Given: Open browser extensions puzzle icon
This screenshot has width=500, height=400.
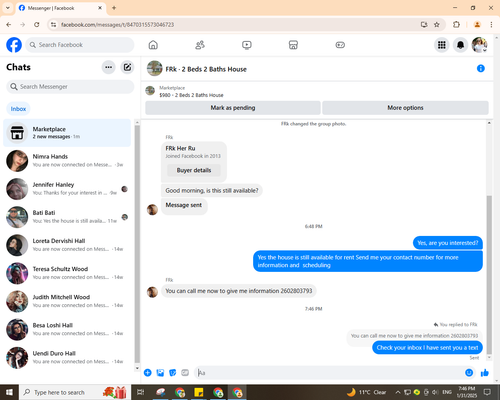Looking at the screenshot, I should 456,25.
